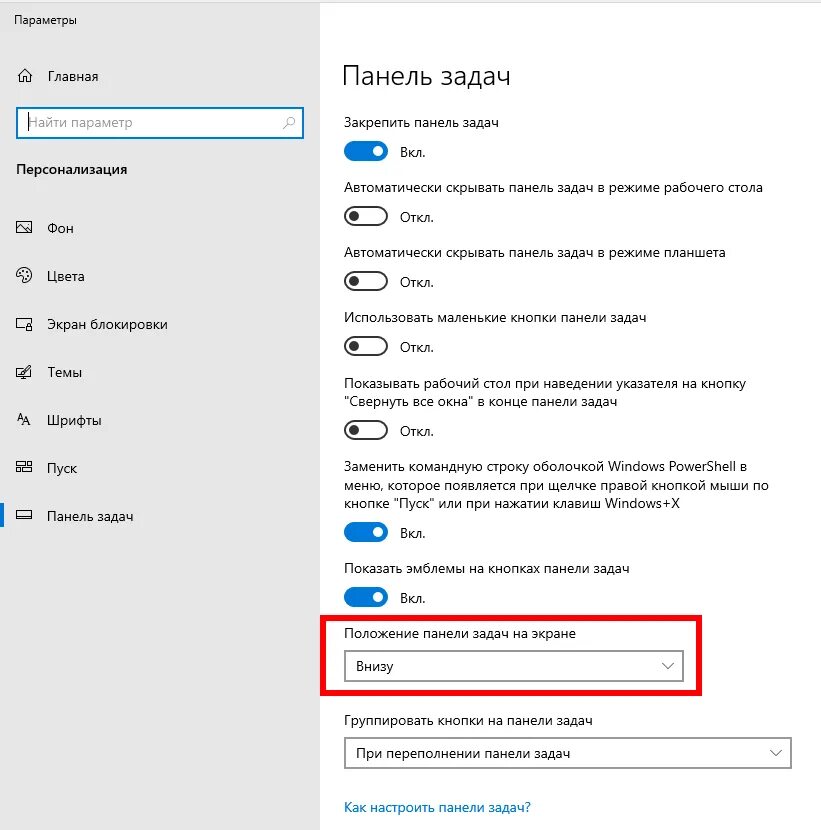Open the Внизу taskbar position dropdown
Screen dimensions: 821x830
(513, 666)
